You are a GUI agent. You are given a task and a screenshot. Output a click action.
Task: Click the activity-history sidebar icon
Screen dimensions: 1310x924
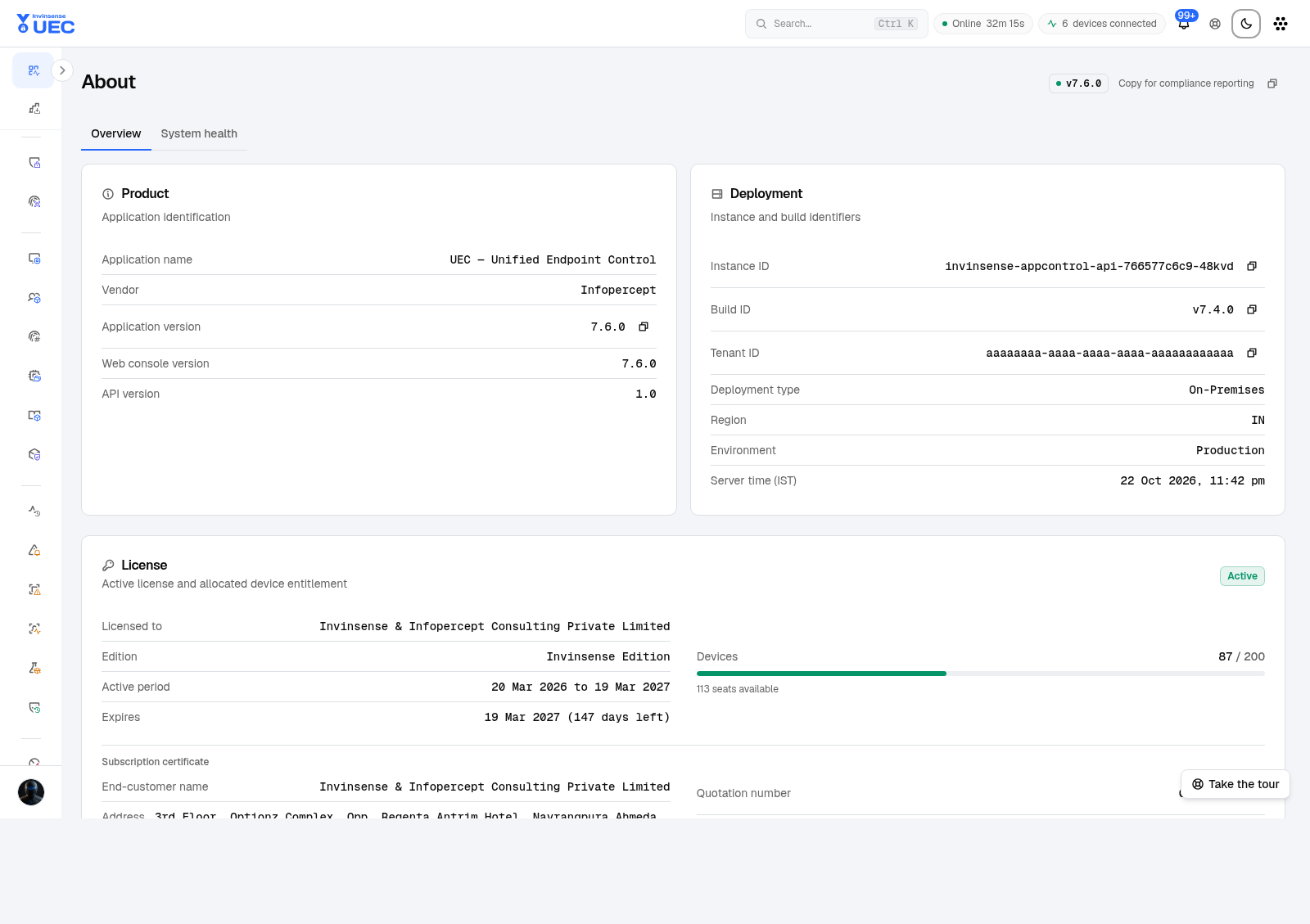click(x=34, y=511)
